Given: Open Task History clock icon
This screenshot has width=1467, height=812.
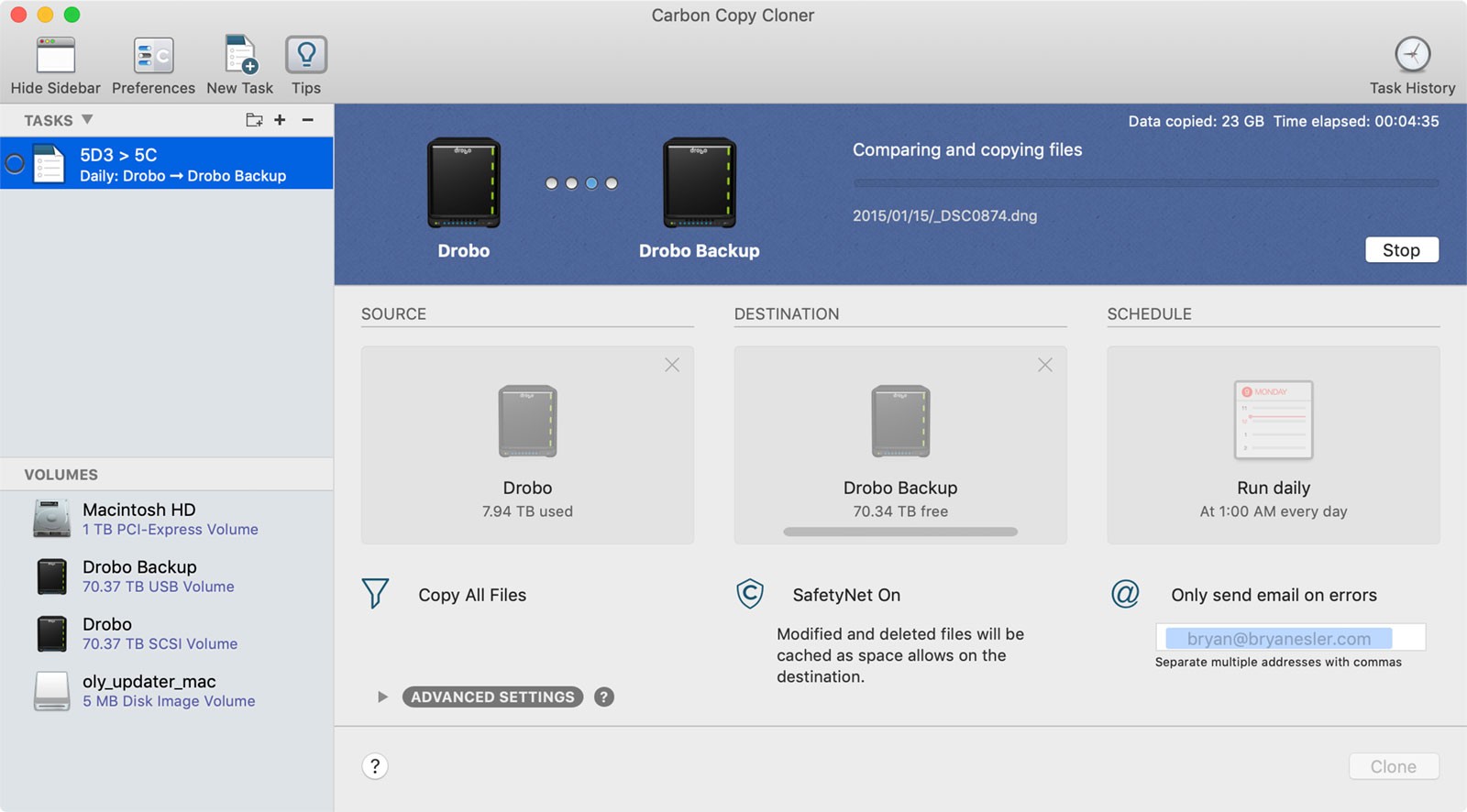Looking at the screenshot, I should (1412, 55).
